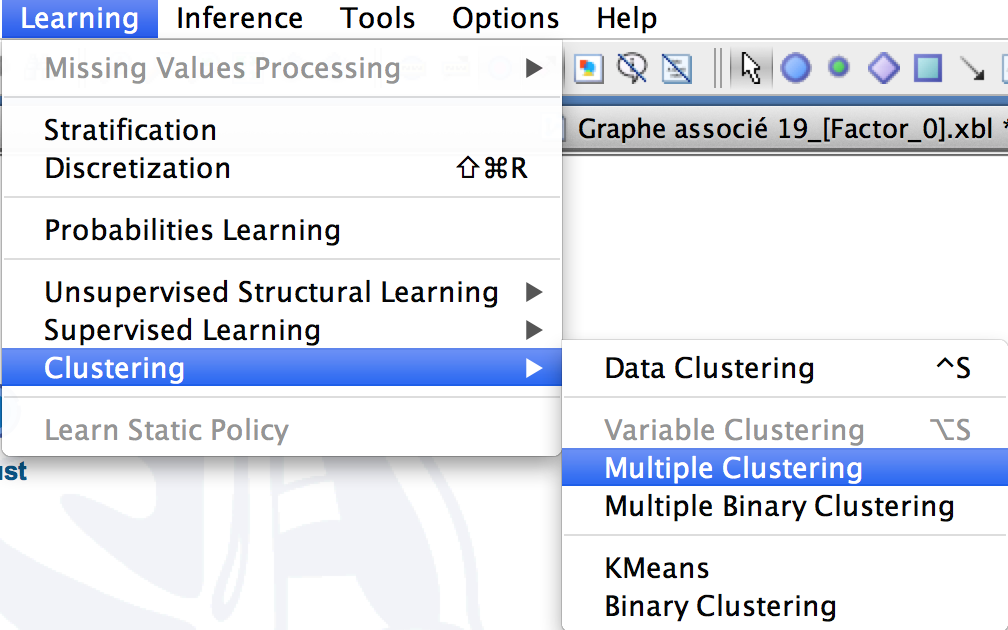Screen dimensions: 1008x630
Task: Switch to Graphe associé 19_[Factor_0].xbl tab
Action: pyautogui.click(x=785, y=129)
